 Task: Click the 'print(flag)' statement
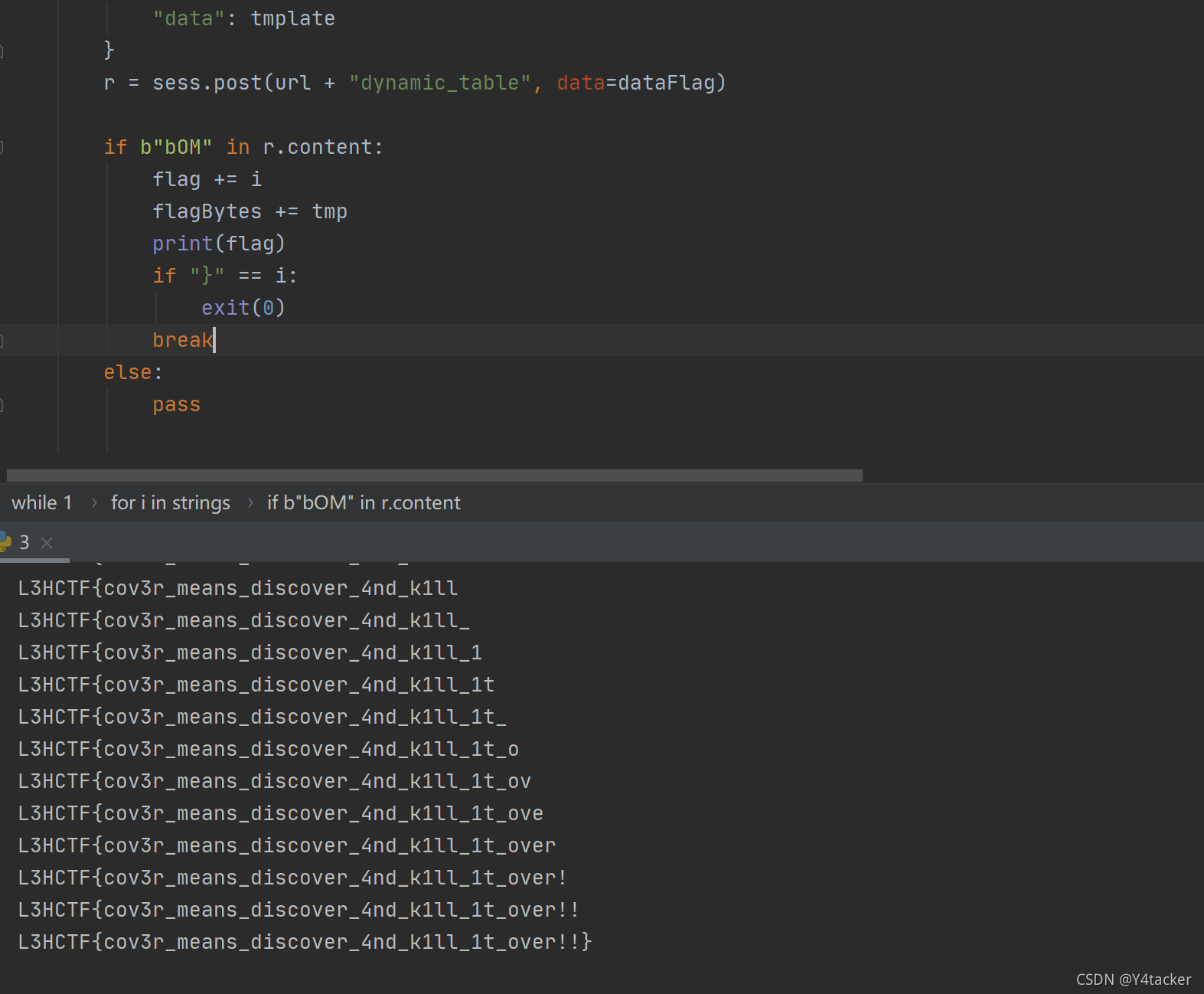tap(219, 244)
